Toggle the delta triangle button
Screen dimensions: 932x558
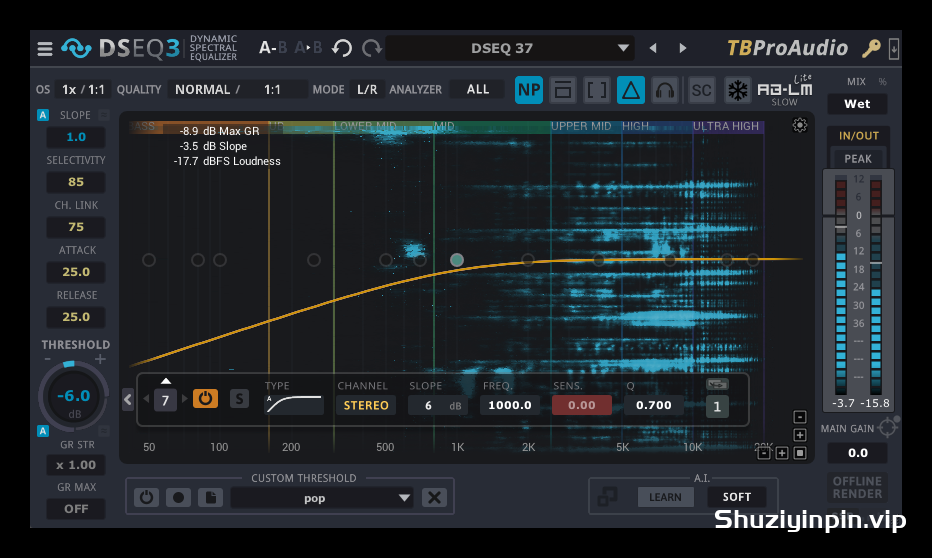(631, 90)
